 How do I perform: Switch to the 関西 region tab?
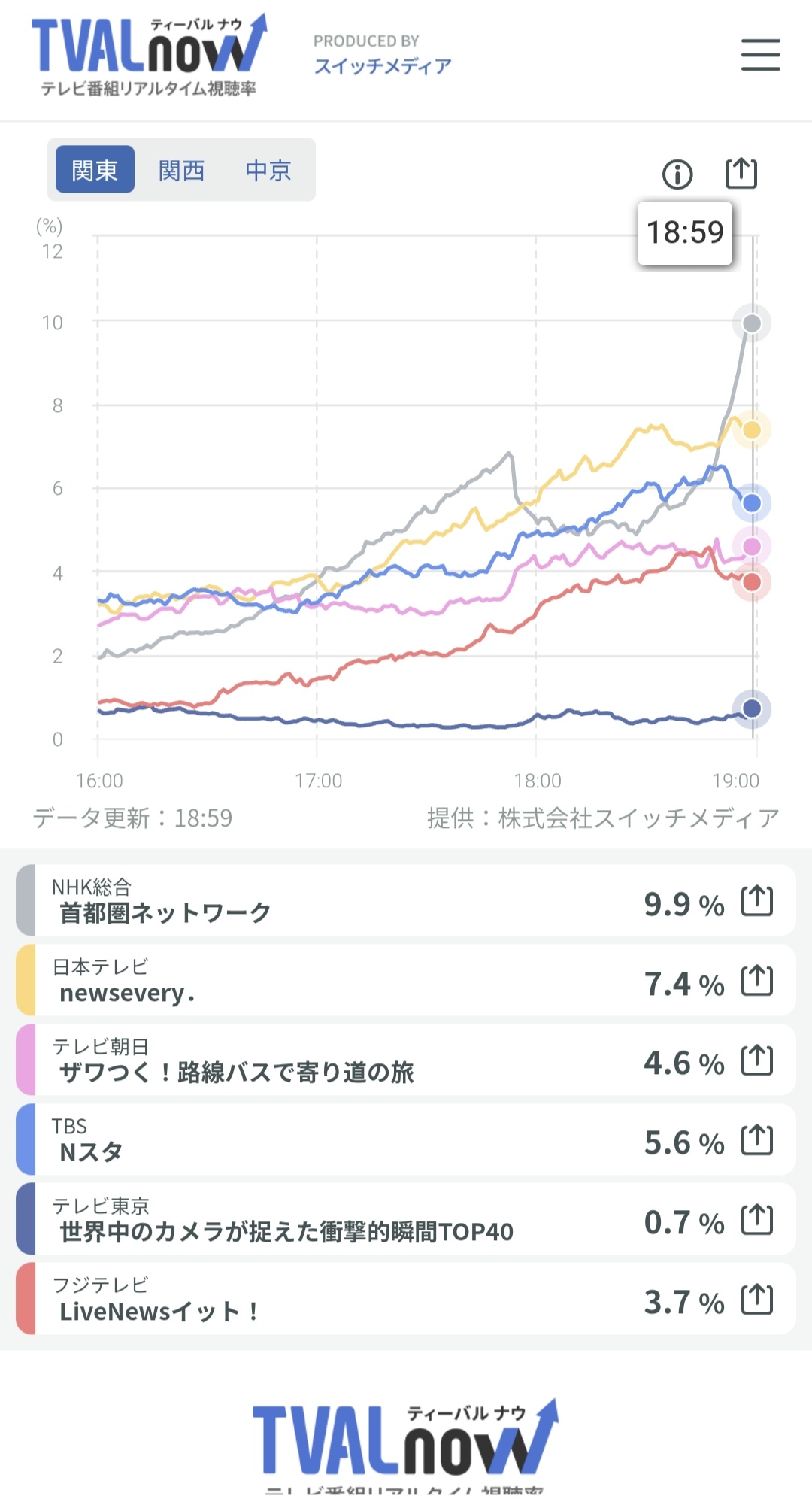click(181, 170)
